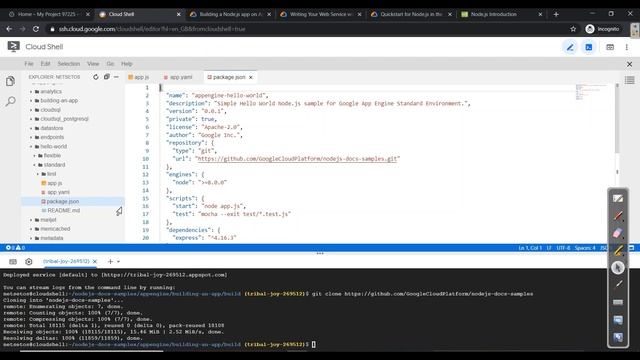Click the errors and warnings status indicator
Viewport: 640px width, 360px height.
pos(15,248)
